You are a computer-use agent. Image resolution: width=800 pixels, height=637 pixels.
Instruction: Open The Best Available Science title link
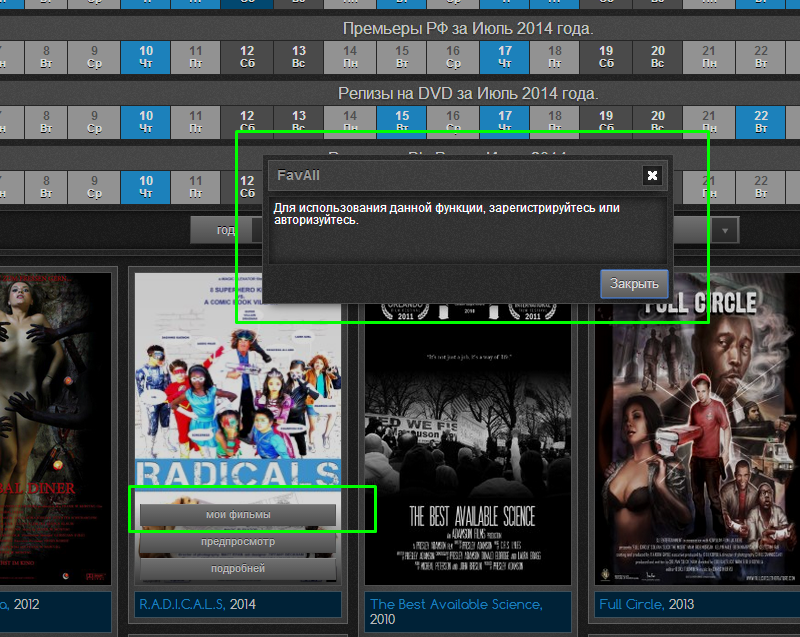[x=456, y=604]
